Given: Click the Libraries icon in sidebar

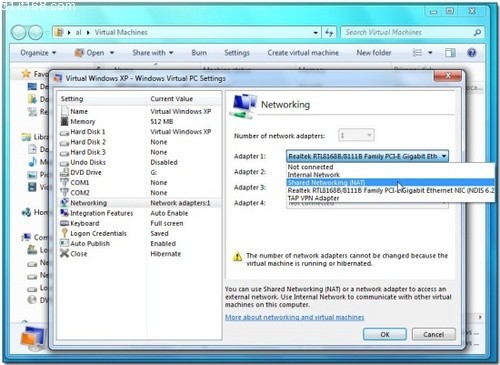Looking at the screenshot, I should 26,137.
